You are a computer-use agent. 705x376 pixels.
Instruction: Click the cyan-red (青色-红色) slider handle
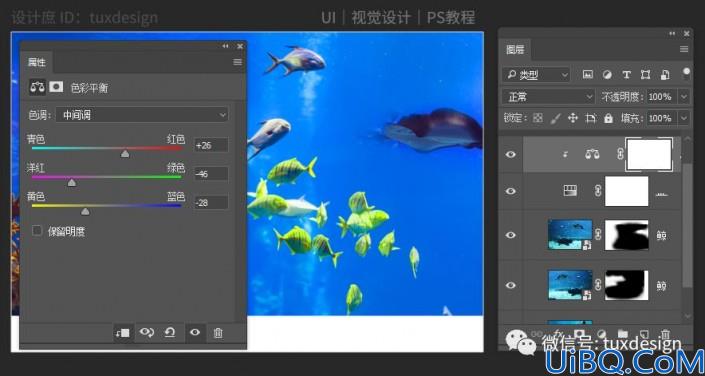point(125,154)
